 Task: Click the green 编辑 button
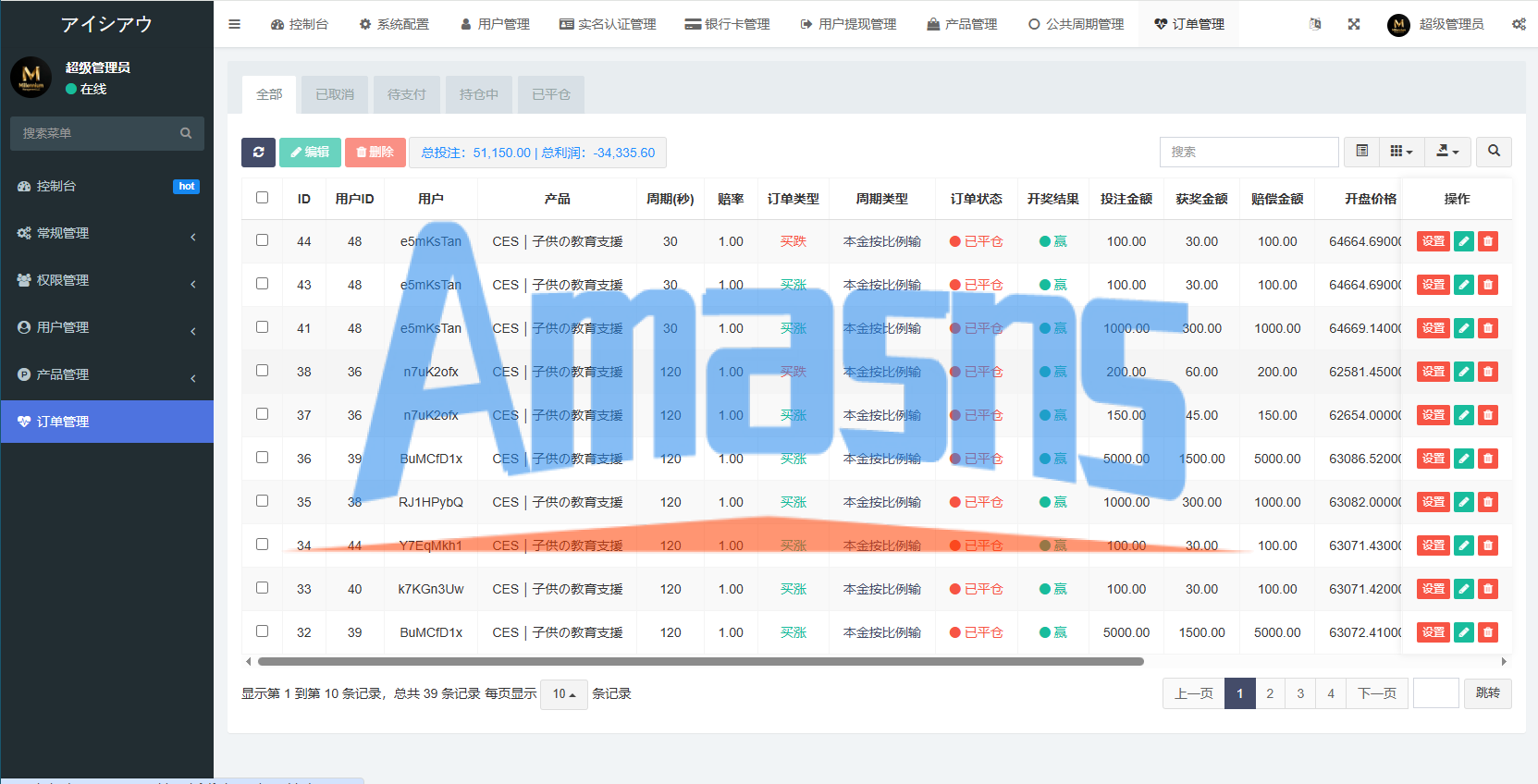point(310,153)
